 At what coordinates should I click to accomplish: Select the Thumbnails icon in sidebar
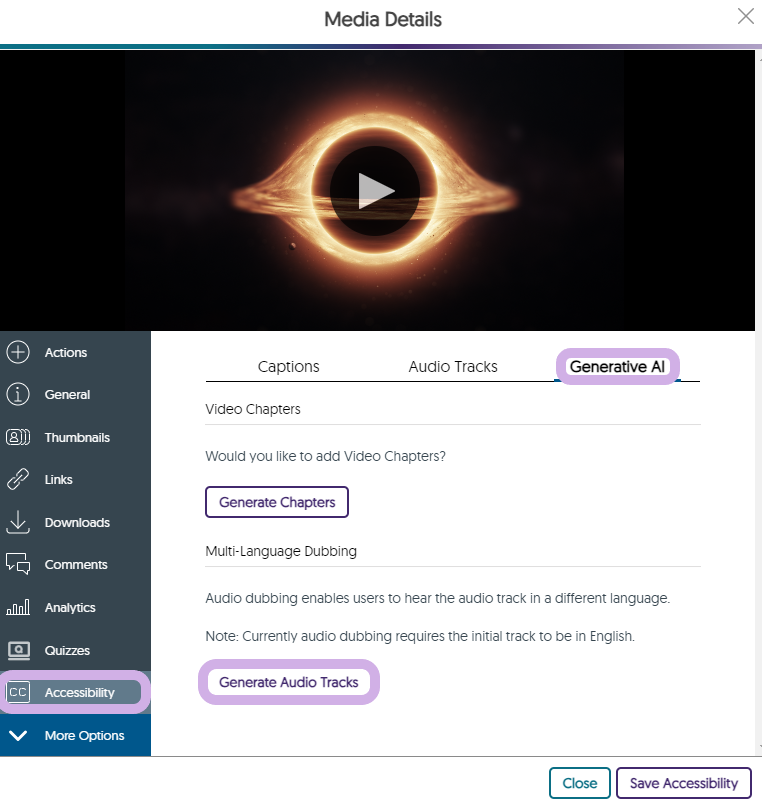(18, 437)
